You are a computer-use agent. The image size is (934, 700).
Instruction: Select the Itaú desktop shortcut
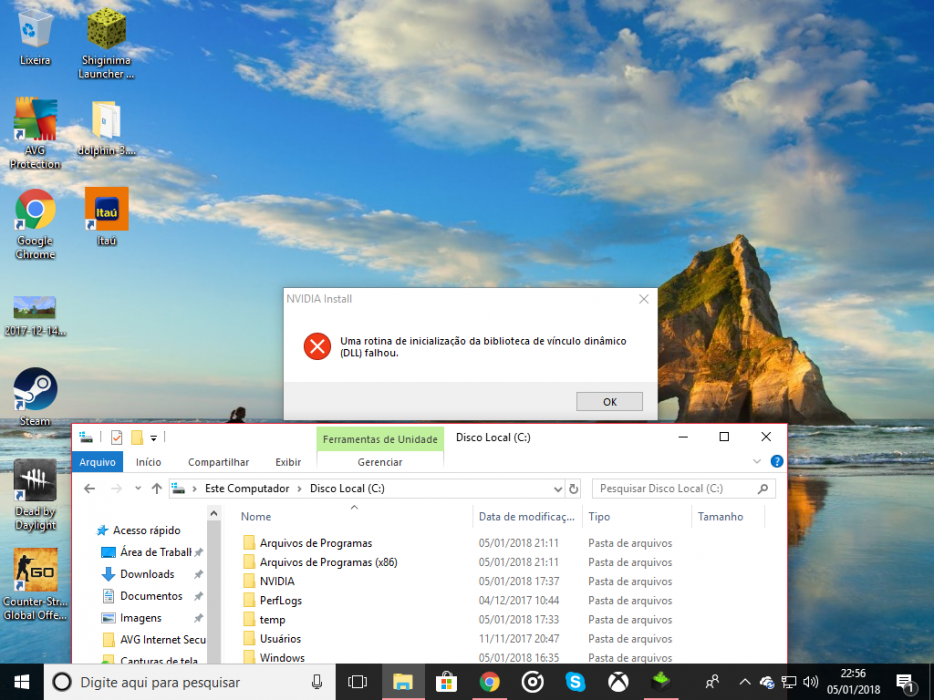107,216
